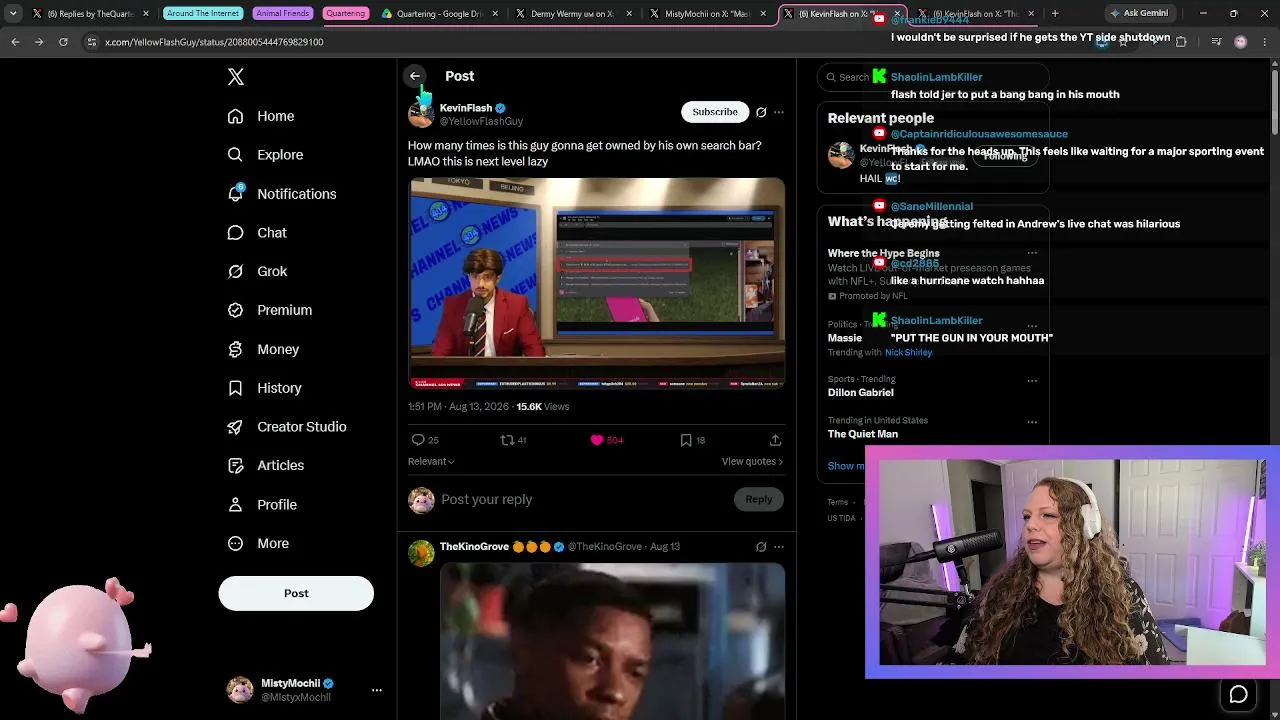Open the Ask Gemini button

pos(1138,14)
